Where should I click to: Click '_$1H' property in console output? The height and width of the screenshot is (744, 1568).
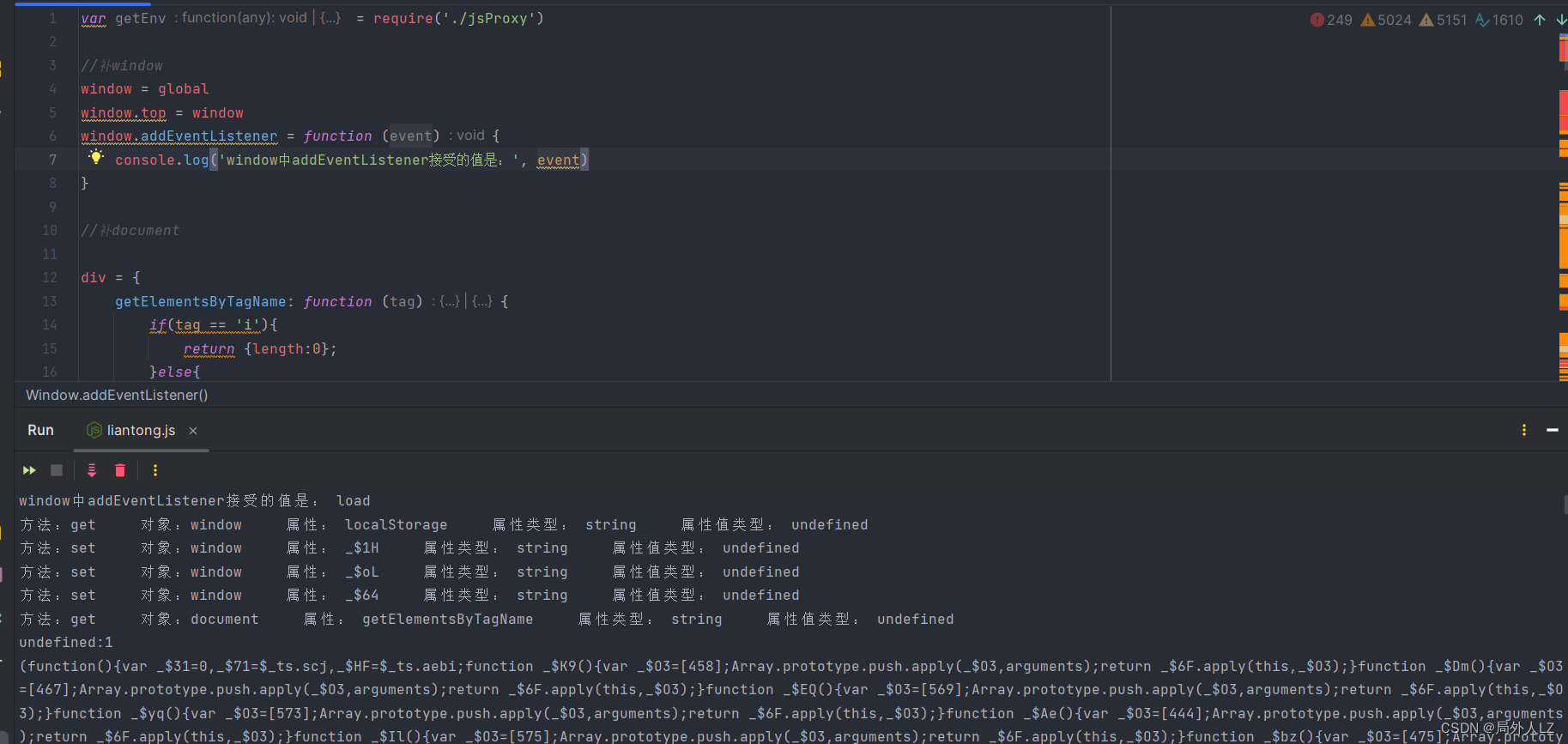coord(362,548)
